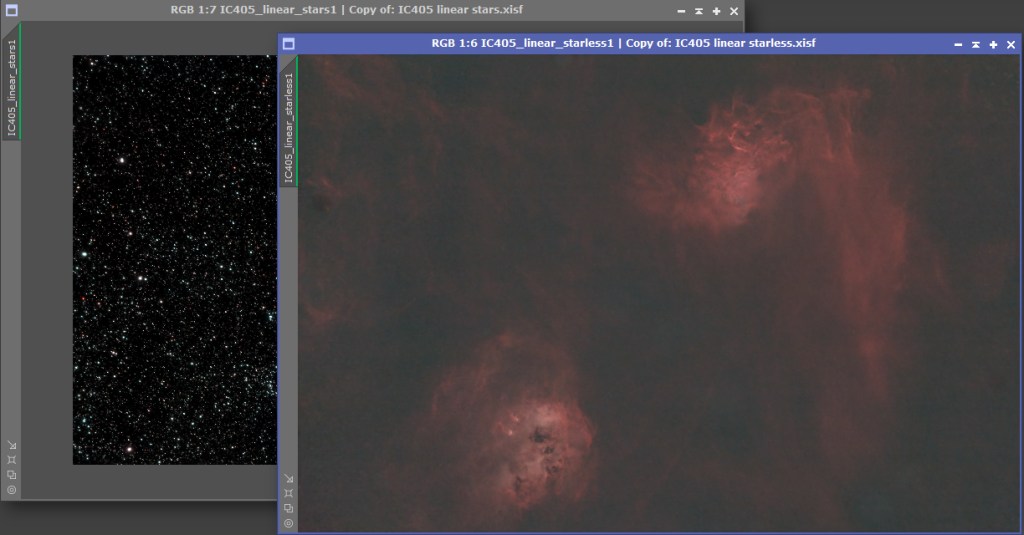Click the four-corner frame icon in the stars window
The height and width of the screenshot is (535, 1024).
[x=12, y=460]
